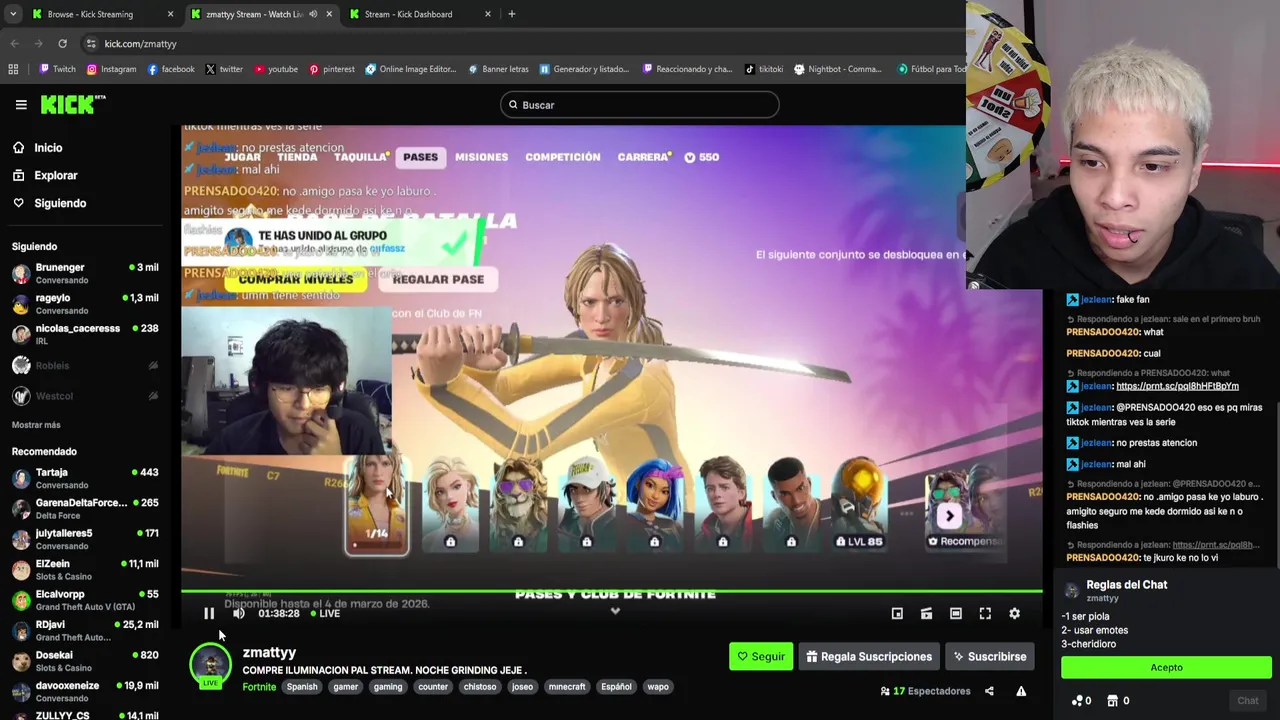This screenshot has width=1280, height=720.
Task: Share the zmattyy stream
Action: point(989,691)
